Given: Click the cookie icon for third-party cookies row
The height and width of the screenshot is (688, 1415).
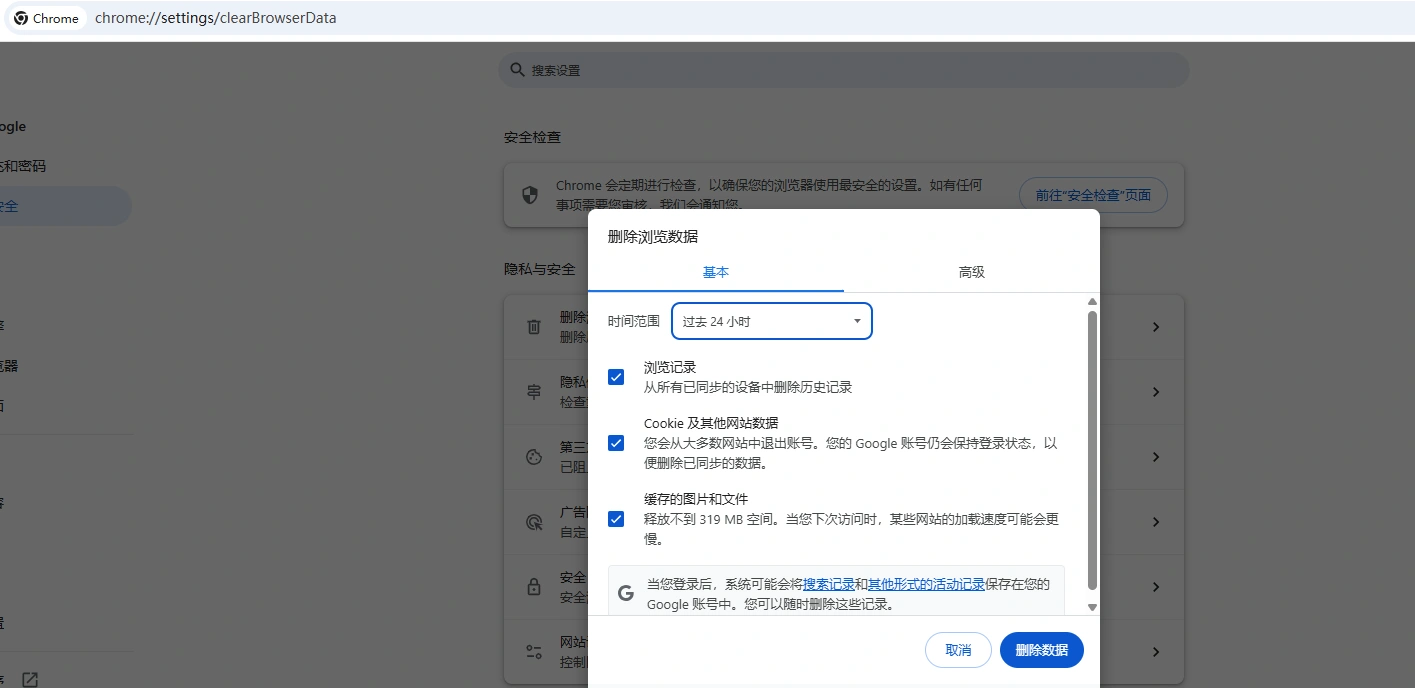Looking at the screenshot, I should pyautogui.click(x=534, y=457).
